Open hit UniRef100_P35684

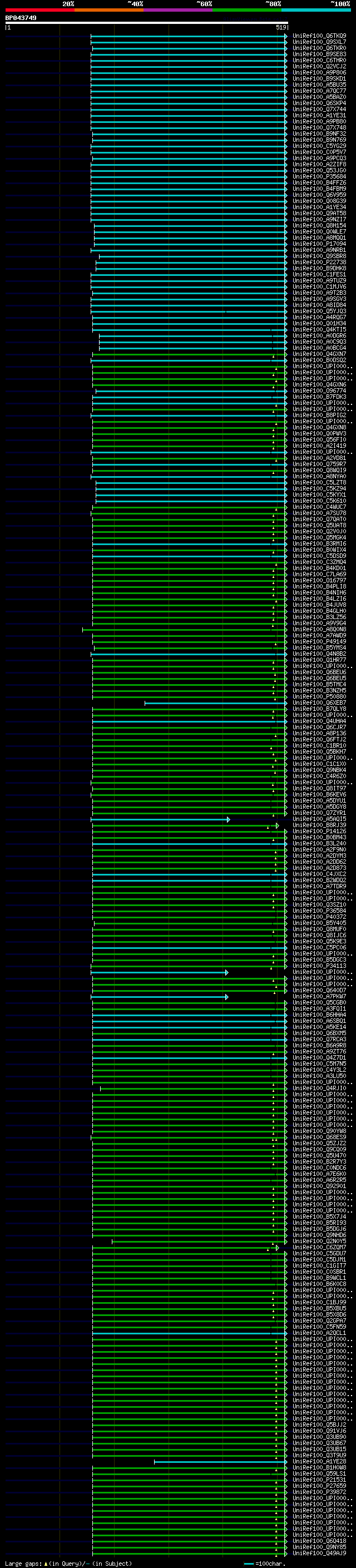(319, 176)
